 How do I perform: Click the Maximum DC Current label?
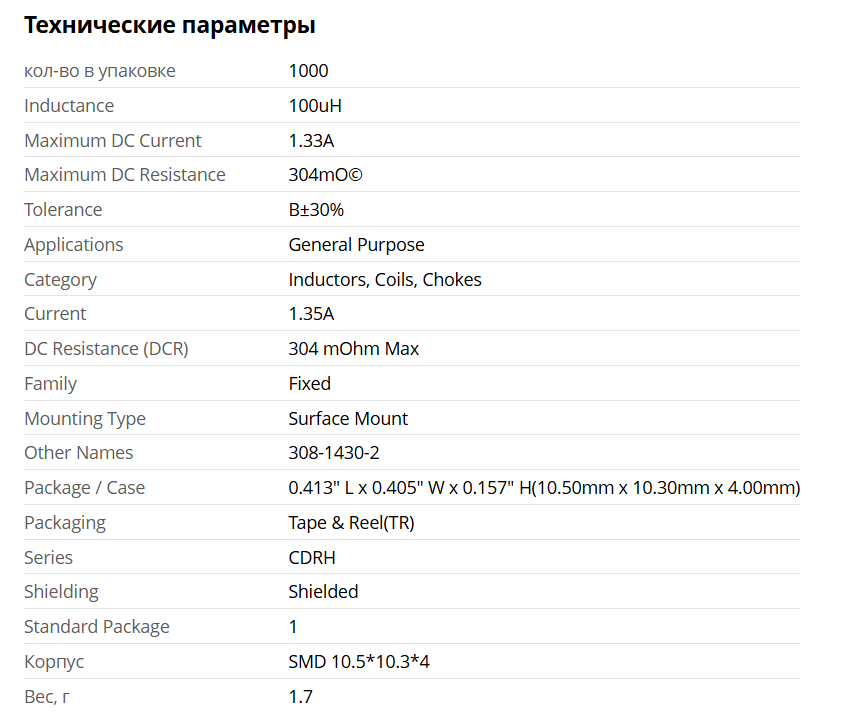(x=113, y=141)
